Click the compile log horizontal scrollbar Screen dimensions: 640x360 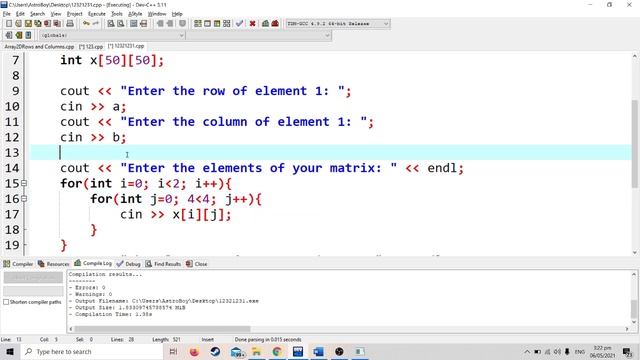pos(162,329)
